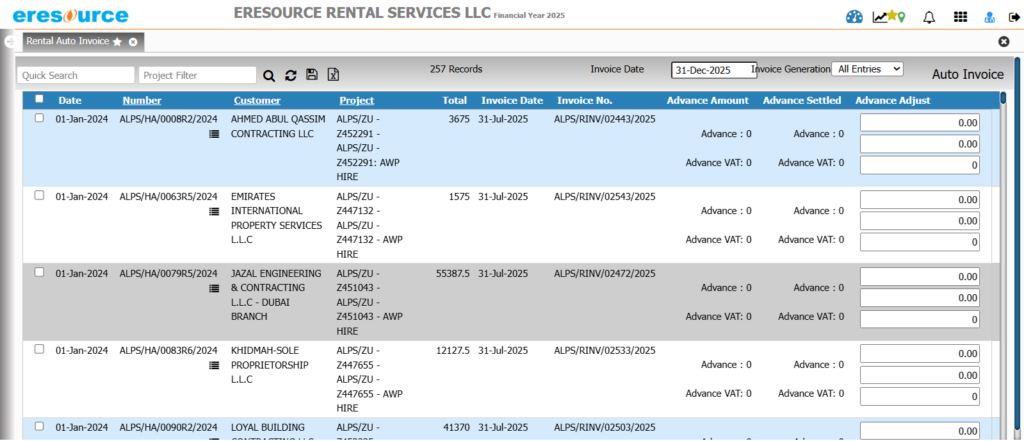Check the Ahmed Abul Qassim Contracting row
The height and width of the screenshot is (441, 1024).
point(39,118)
